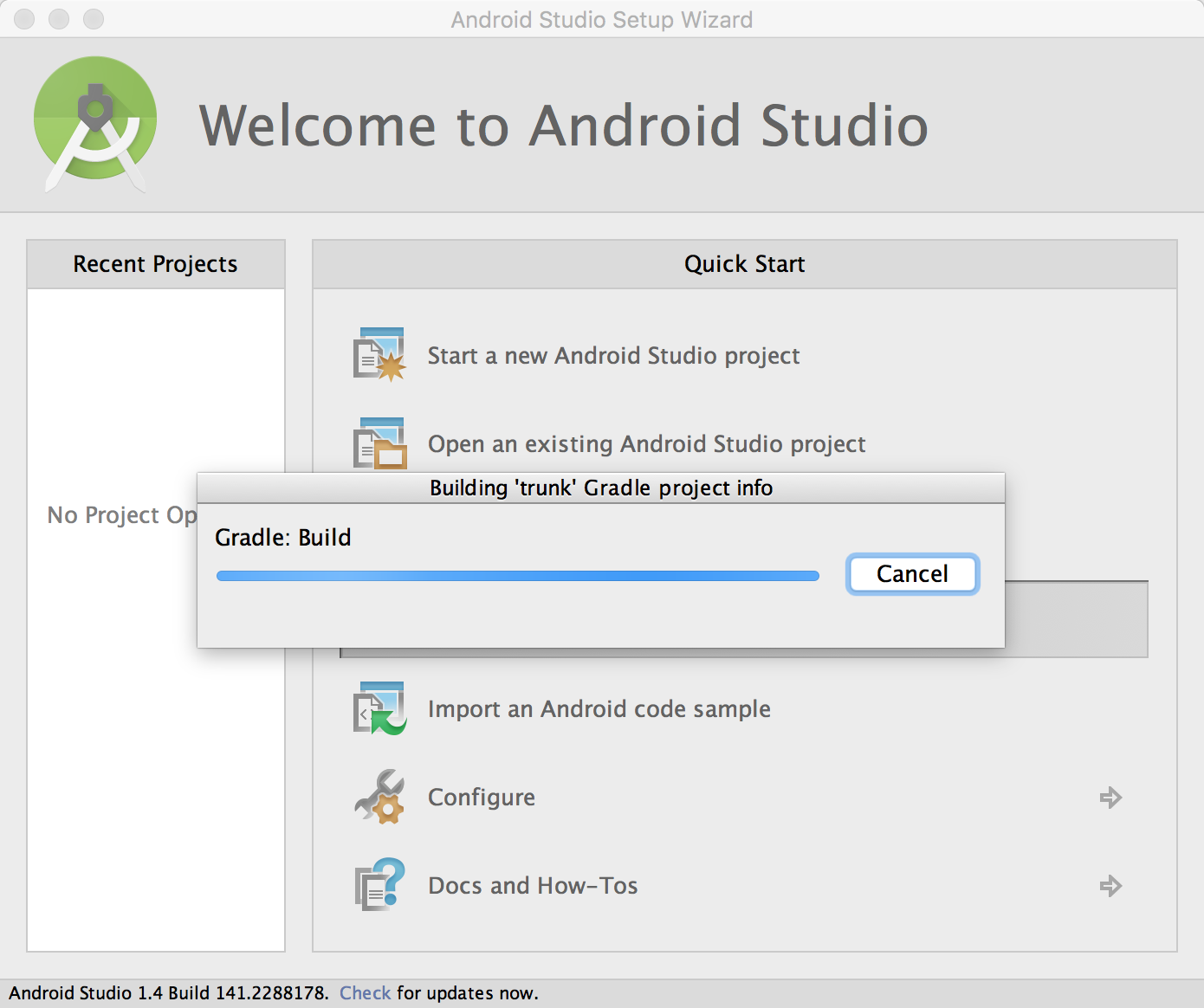1204x1008 pixels.
Task: Click the Gradle build progress bar
Action: pyautogui.click(x=517, y=576)
